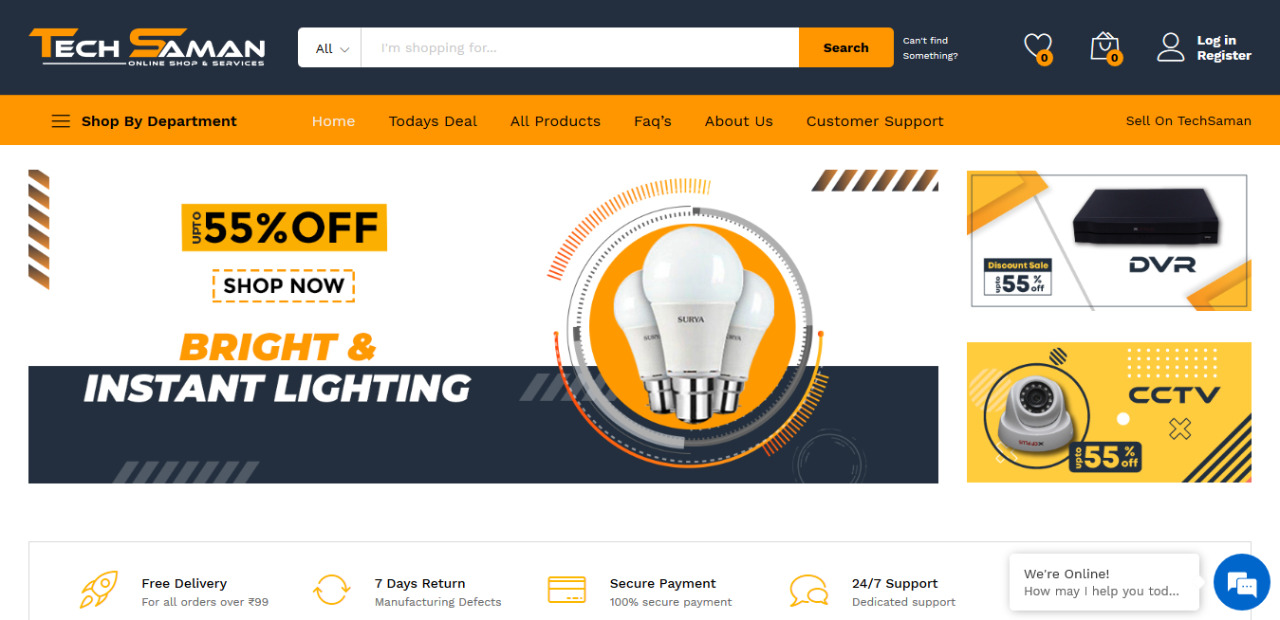Expand the Shop By Department menu
The height and width of the screenshot is (620, 1280).
pyautogui.click(x=144, y=121)
